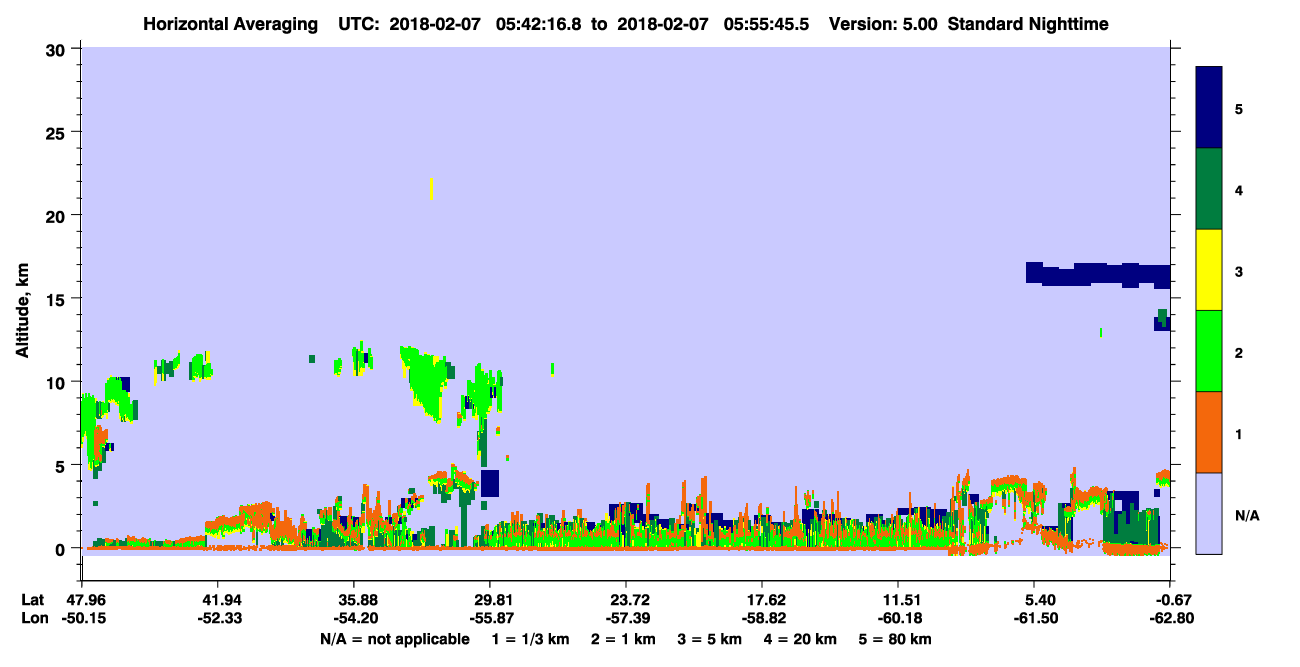The image size is (1300, 667).
Task: Click 'N/A = not applicable' legend text
Action: (394, 639)
